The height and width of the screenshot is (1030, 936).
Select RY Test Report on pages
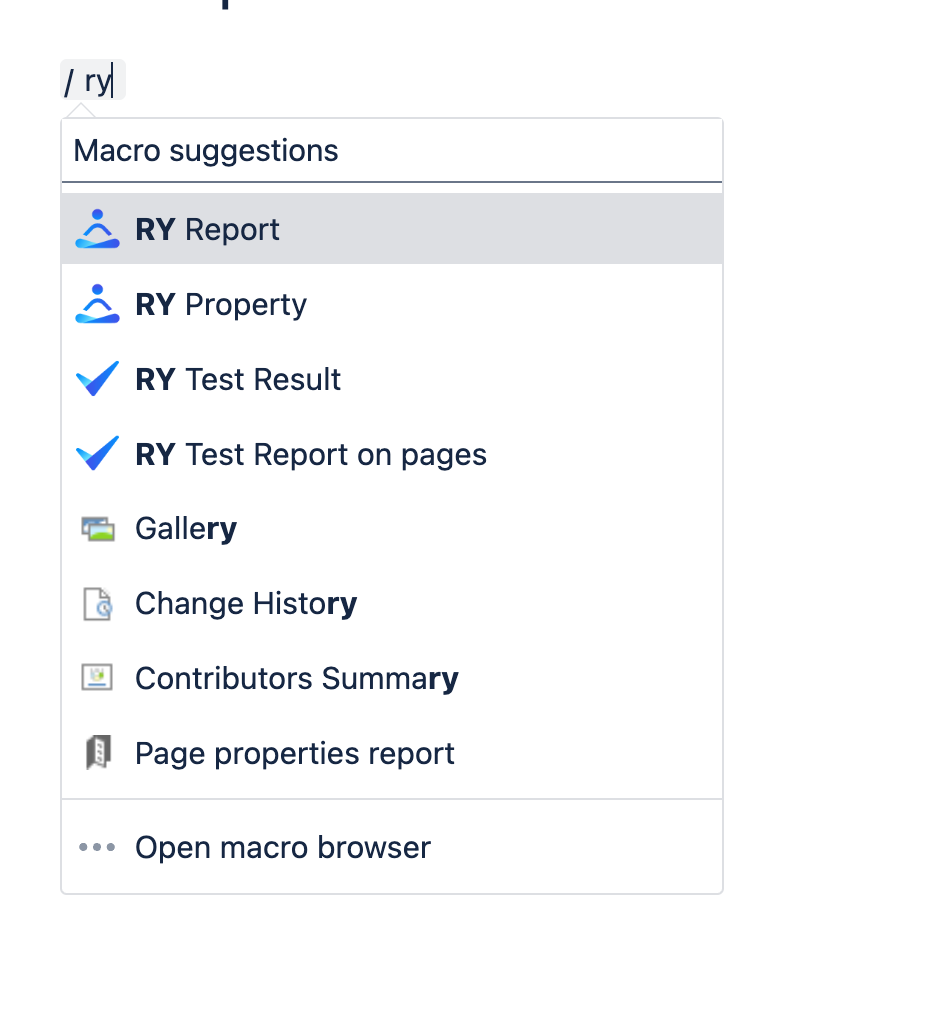pos(310,453)
